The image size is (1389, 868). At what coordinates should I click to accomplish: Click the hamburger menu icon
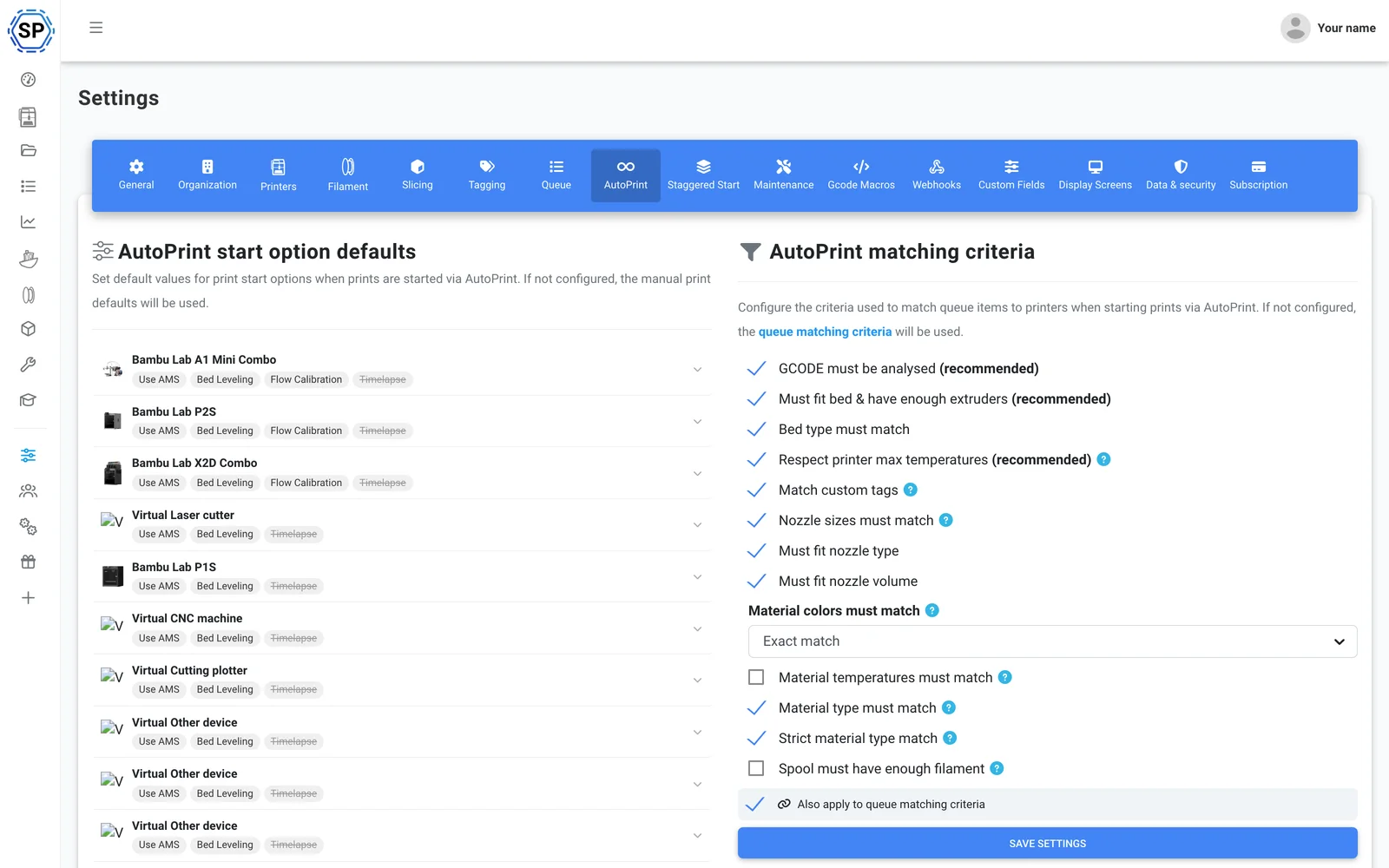click(x=96, y=28)
